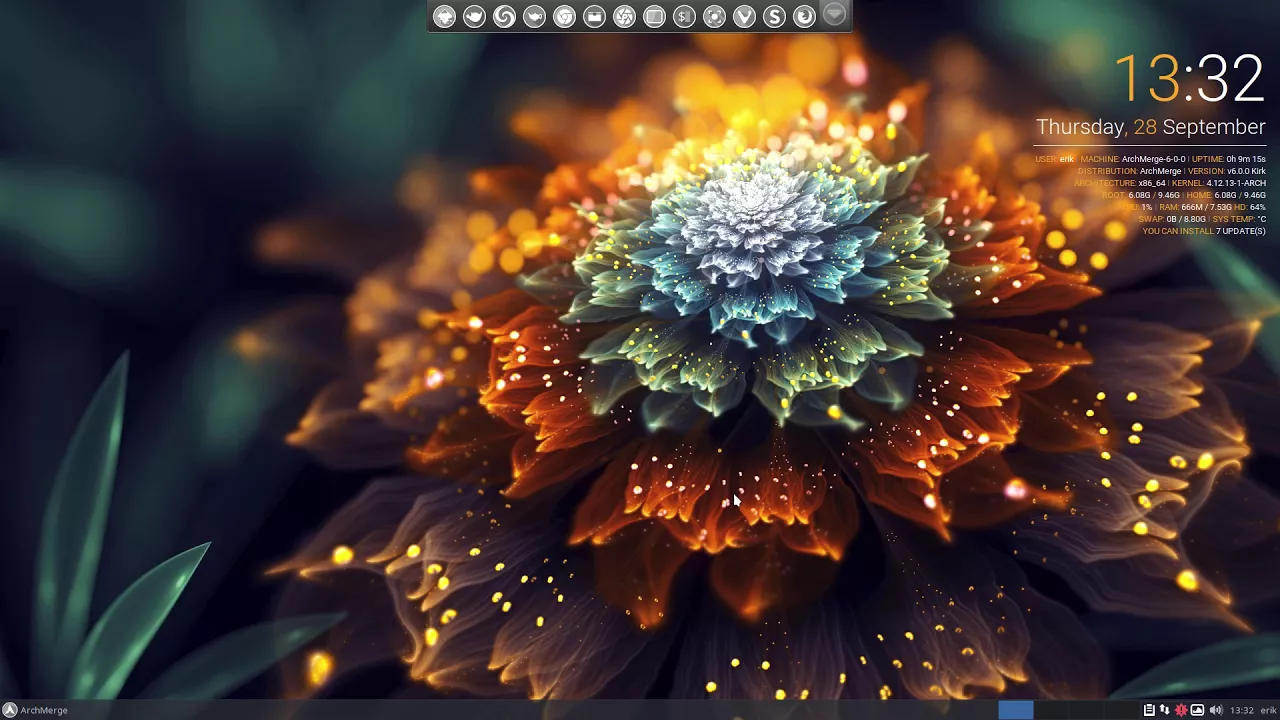Open the spiral swirl icon in dock
The image size is (1280, 720).
tap(504, 16)
